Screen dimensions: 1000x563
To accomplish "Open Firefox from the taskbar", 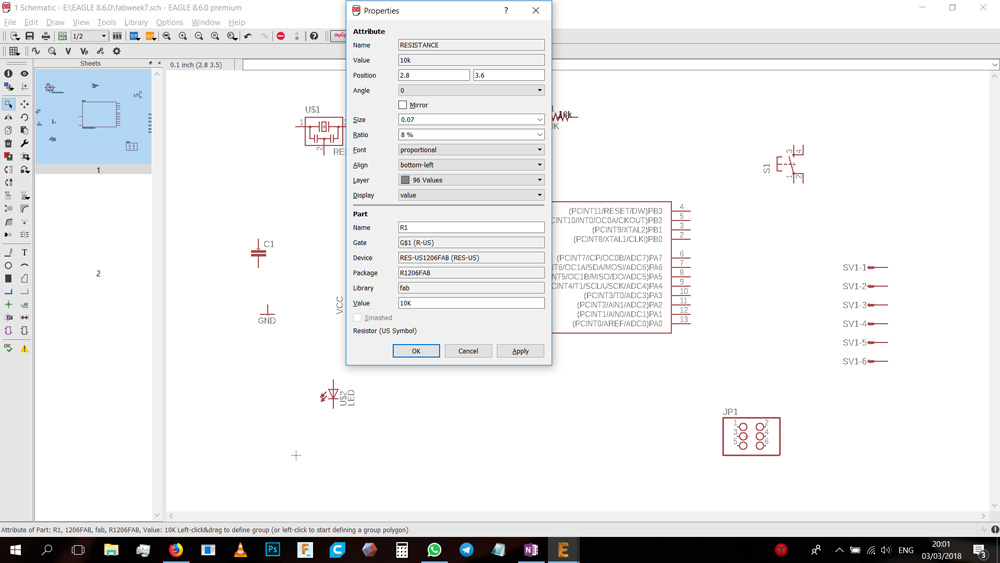I will click(175, 550).
